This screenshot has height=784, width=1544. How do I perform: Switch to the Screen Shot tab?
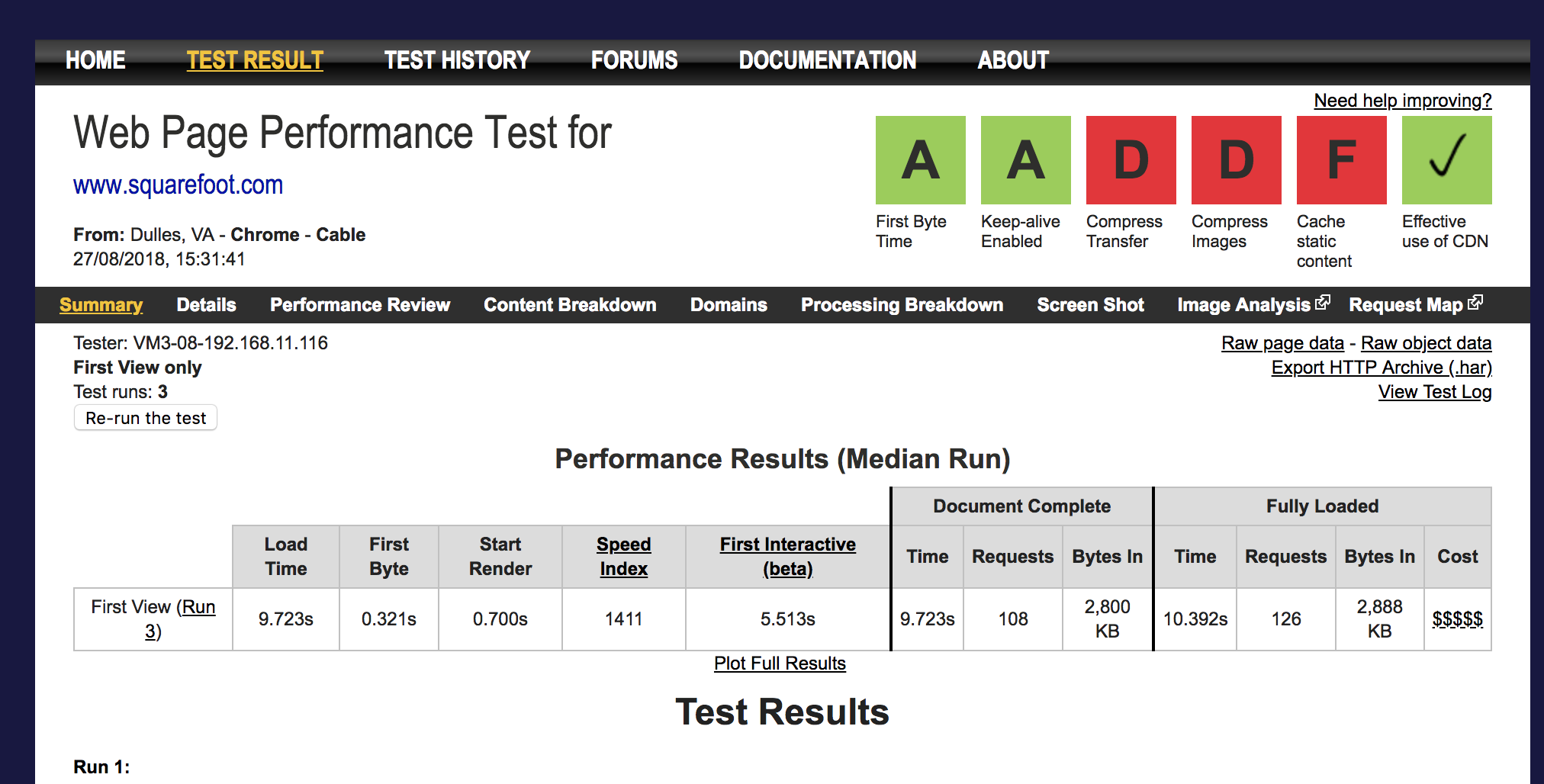(x=1090, y=305)
